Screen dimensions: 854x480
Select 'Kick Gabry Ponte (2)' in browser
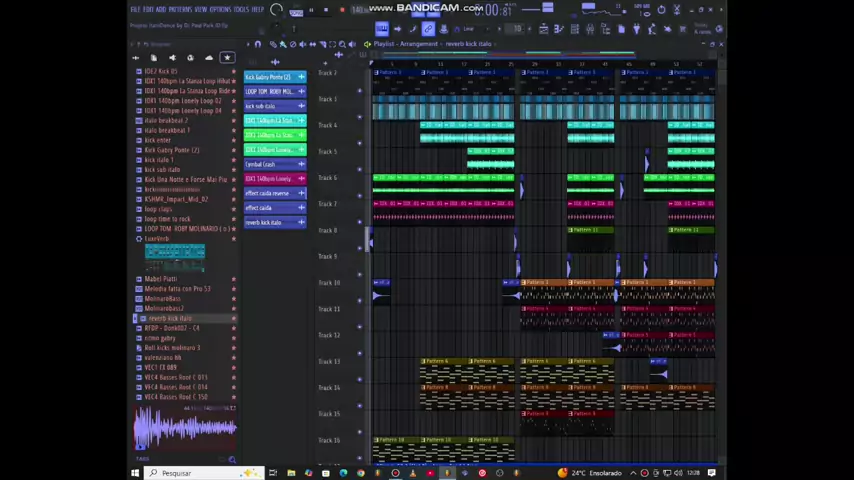pyautogui.click(x=172, y=150)
